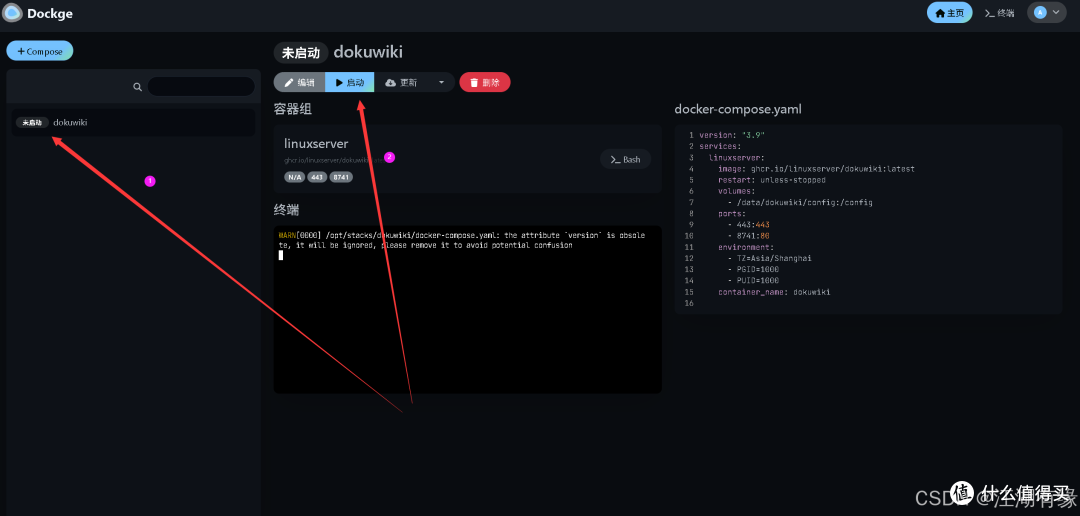Click the TZ=Asia/Shanghai line
The width and height of the screenshot is (1080, 516).
click(769, 258)
